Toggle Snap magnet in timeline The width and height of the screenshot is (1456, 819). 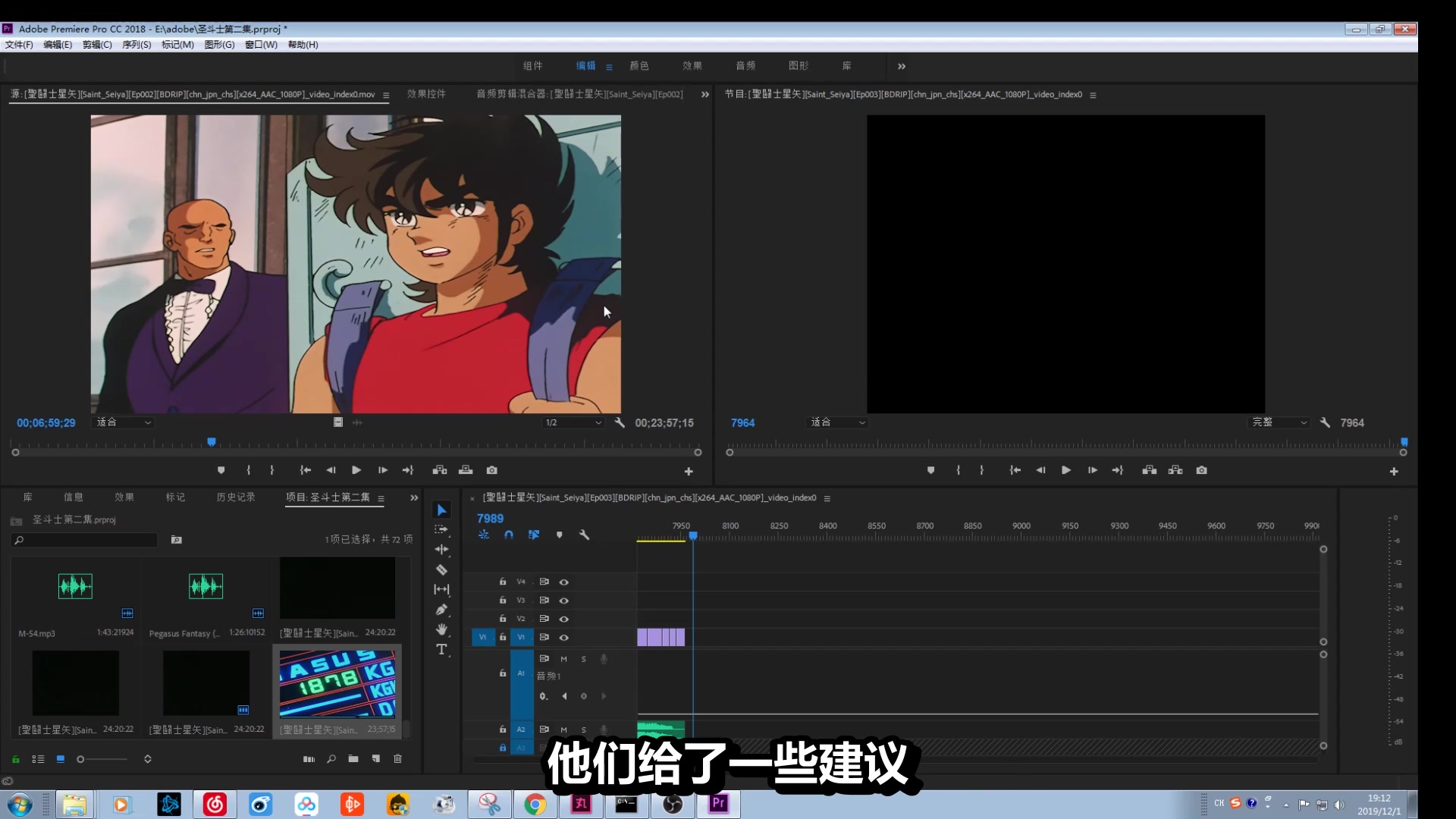pos(509,535)
